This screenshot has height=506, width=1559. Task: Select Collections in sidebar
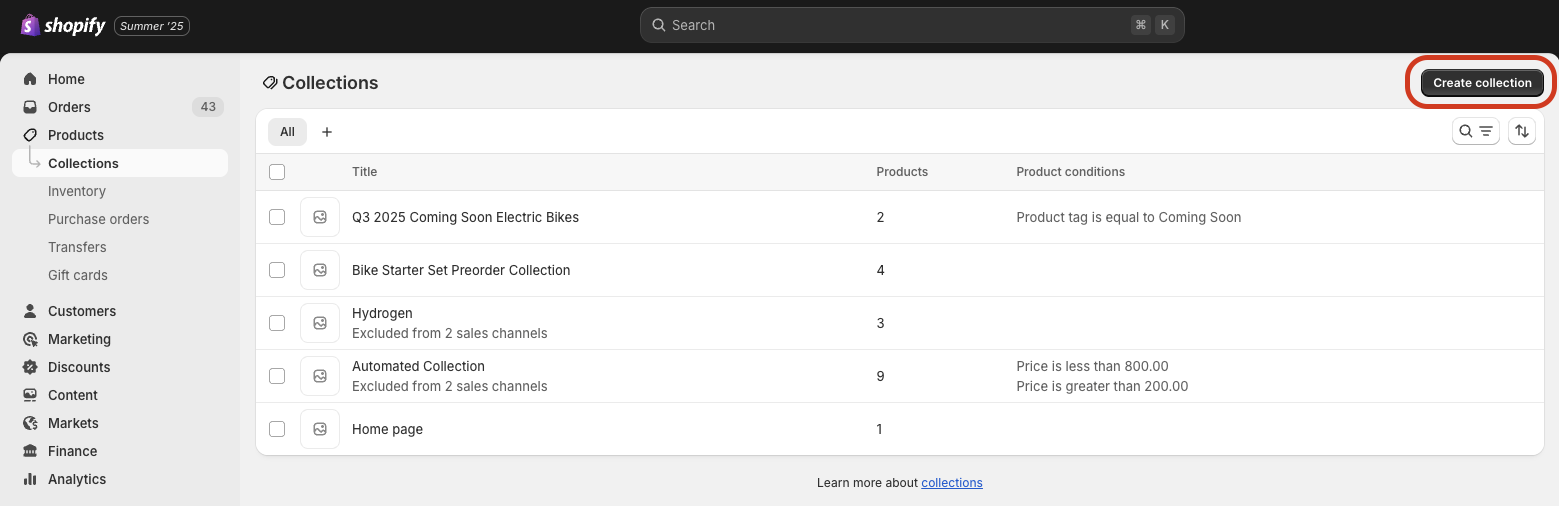[x=120, y=163]
